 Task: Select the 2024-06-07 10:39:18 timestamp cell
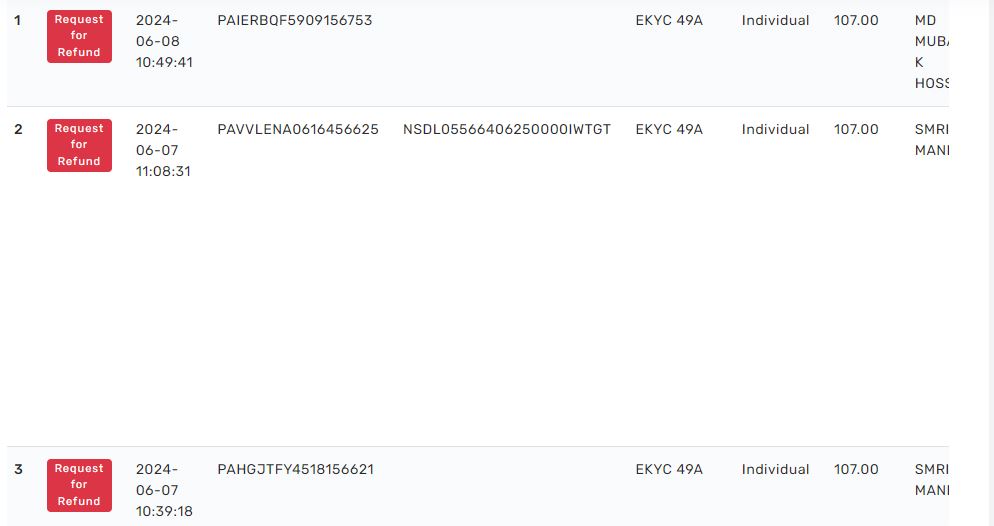164,490
